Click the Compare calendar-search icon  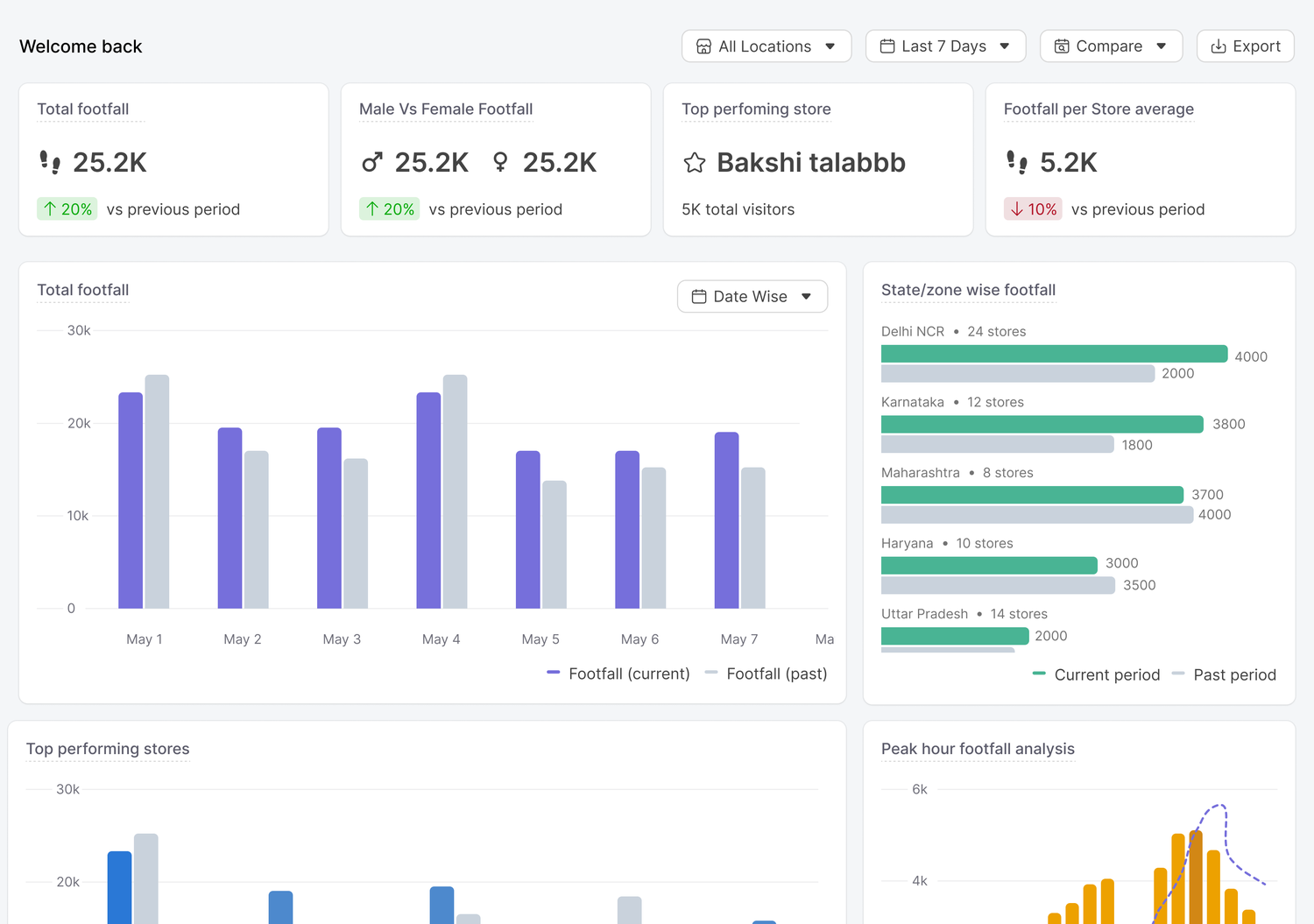1062,46
